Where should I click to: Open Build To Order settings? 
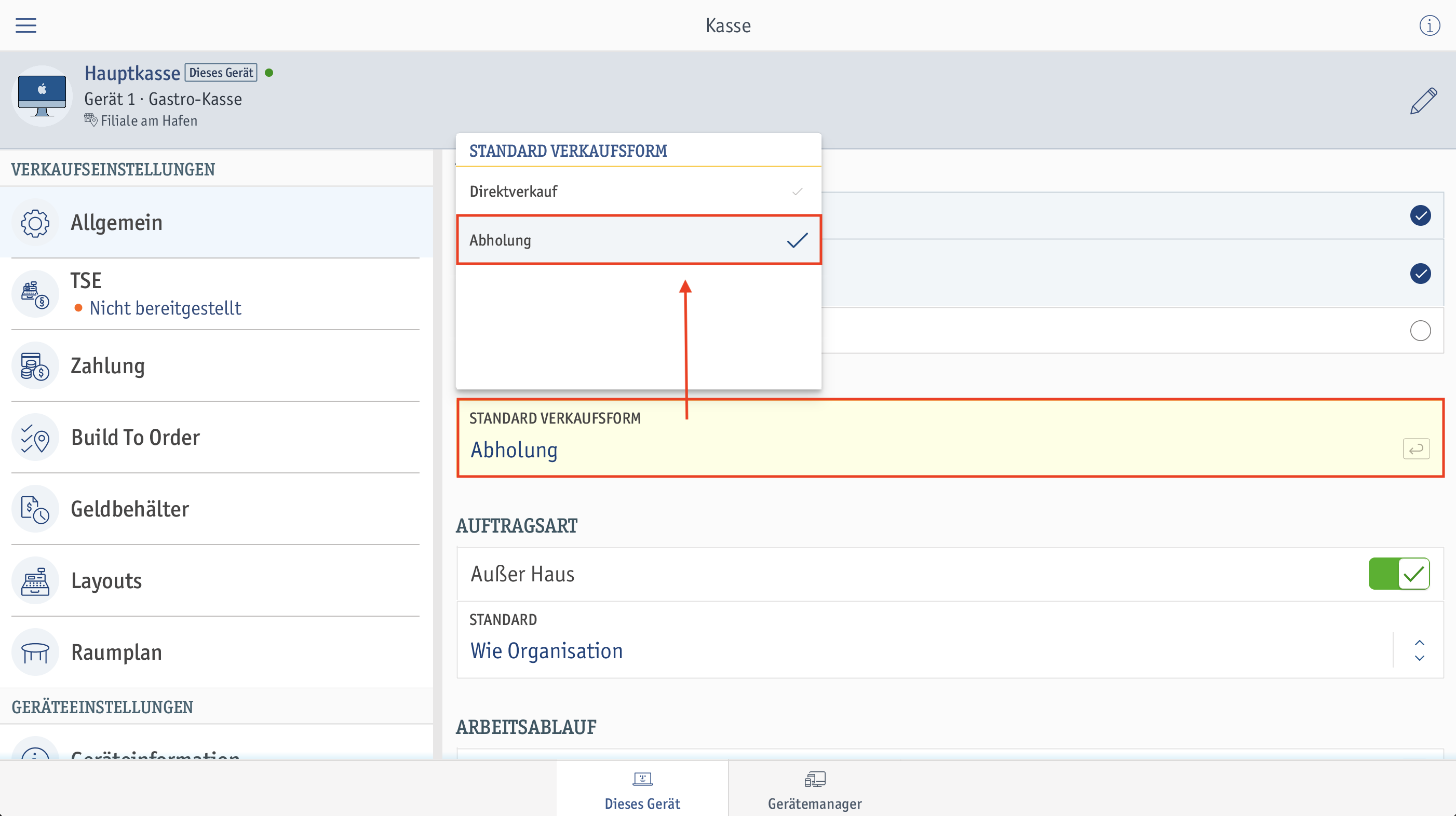pyautogui.click(x=217, y=438)
